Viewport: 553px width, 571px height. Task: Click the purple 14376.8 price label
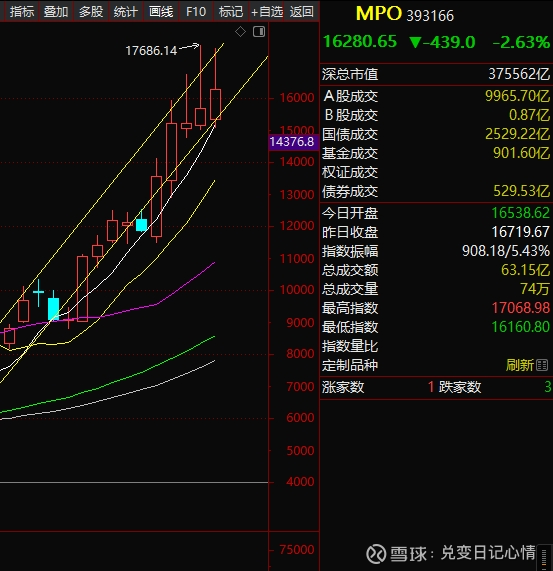292,142
